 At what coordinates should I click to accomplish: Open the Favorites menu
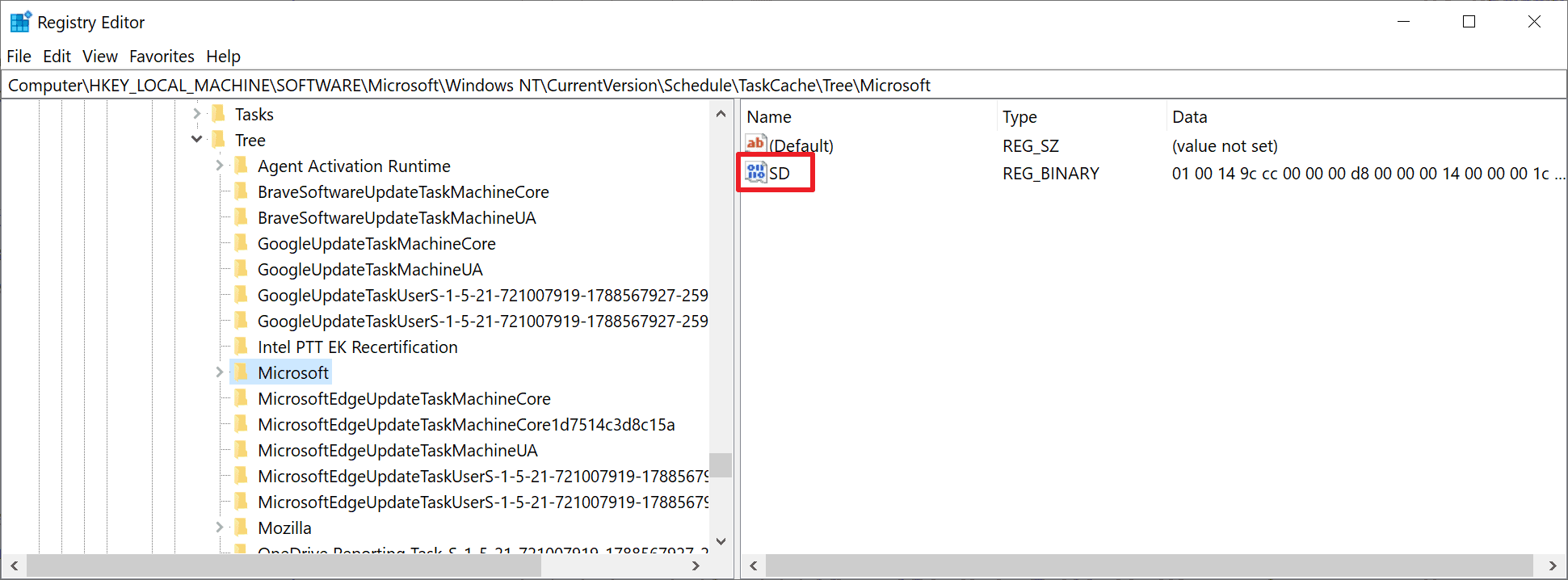point(162,57)
